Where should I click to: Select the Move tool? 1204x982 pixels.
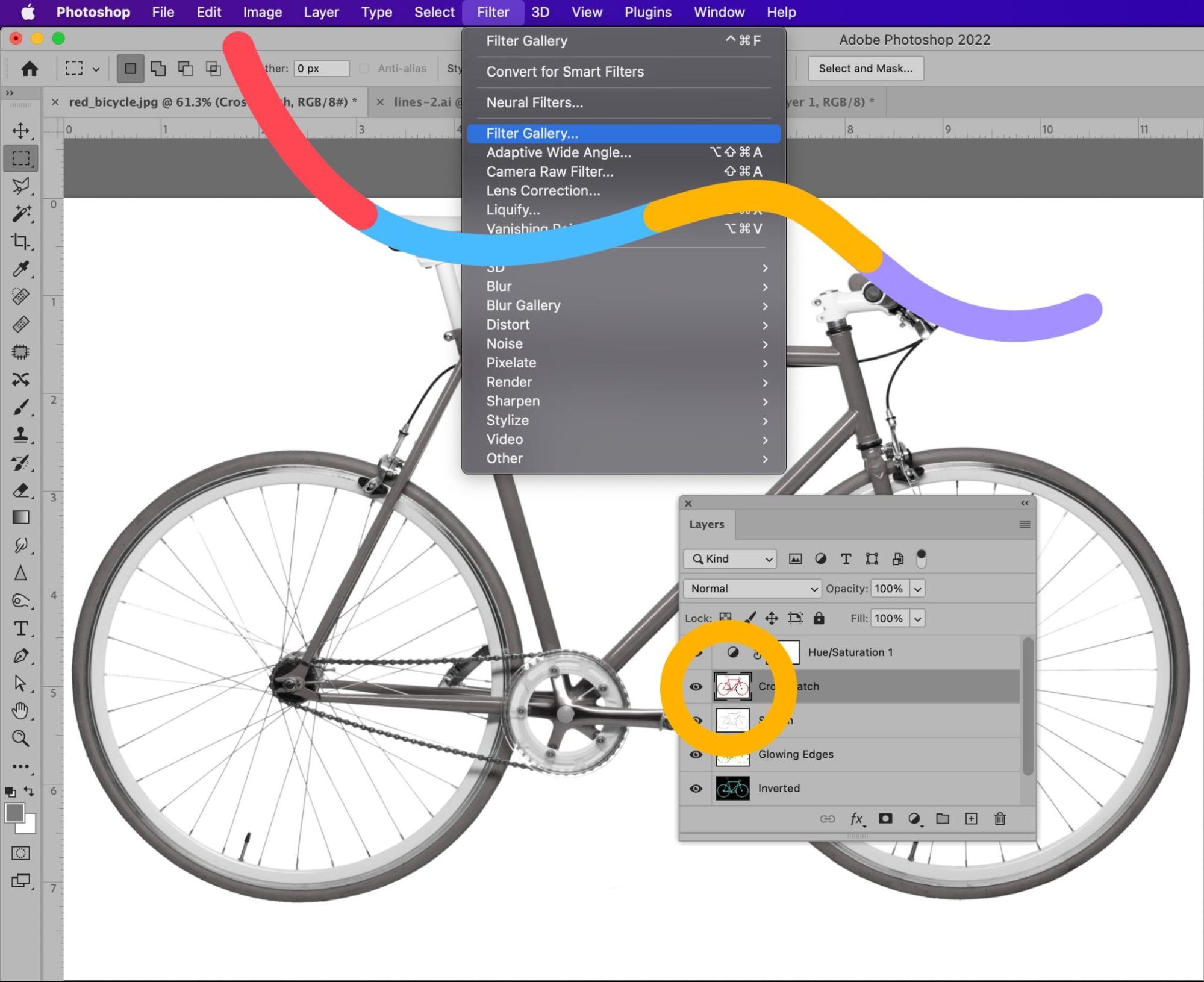pos(21,131)
